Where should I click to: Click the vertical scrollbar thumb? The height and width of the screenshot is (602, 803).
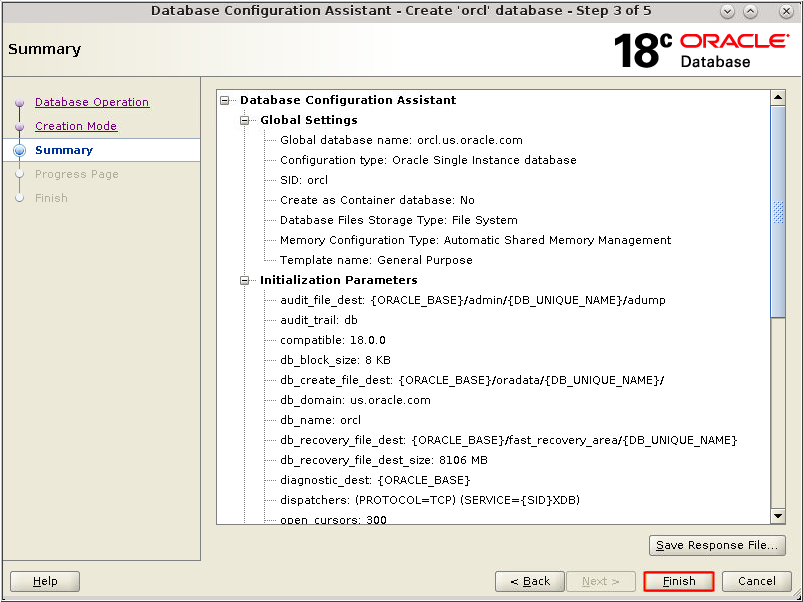[x=778, y=211]
